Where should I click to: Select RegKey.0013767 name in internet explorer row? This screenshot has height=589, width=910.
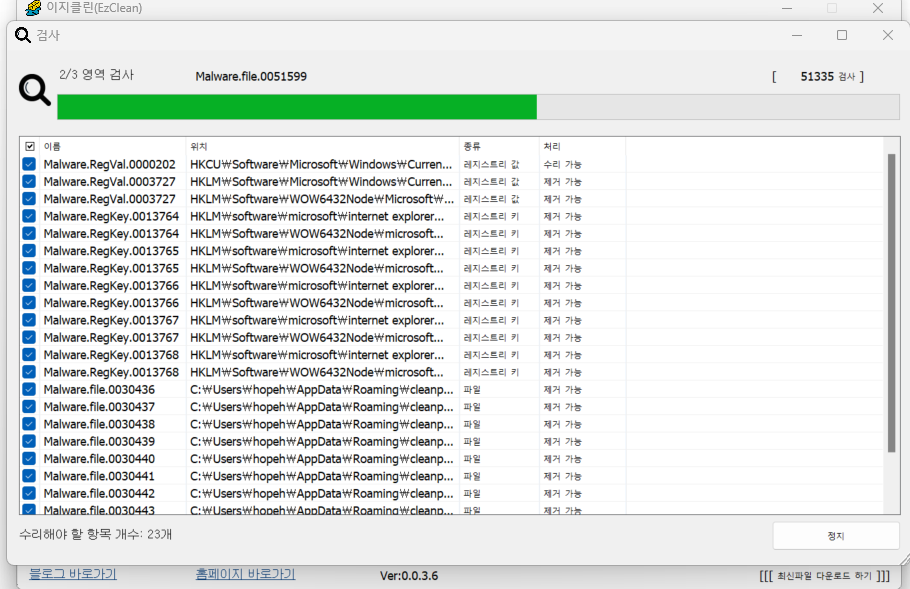111,320
